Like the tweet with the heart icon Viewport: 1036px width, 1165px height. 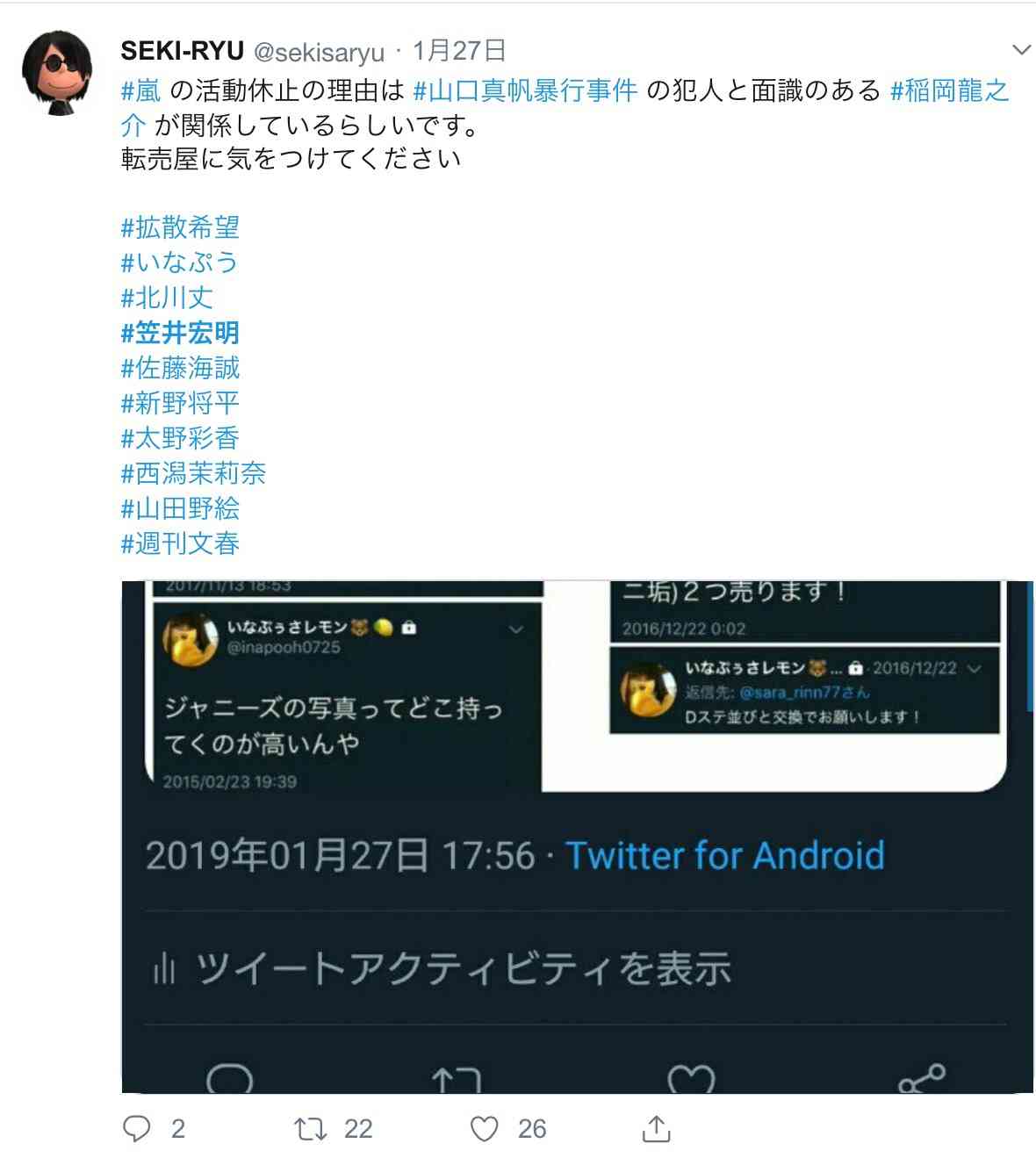[485, 1128]
